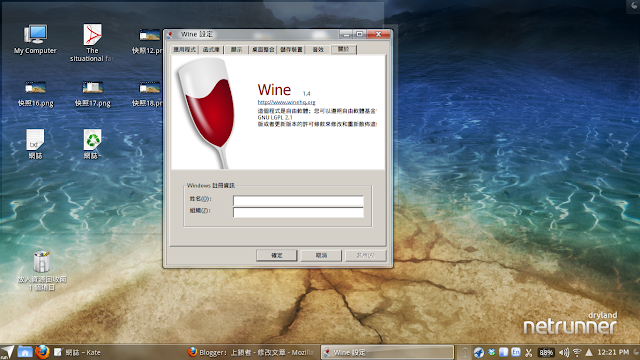Select the 快照12 image file on desktop
The height and width of the screenshot is (360, 640).
pyautogui.click(x=149, y=41)
